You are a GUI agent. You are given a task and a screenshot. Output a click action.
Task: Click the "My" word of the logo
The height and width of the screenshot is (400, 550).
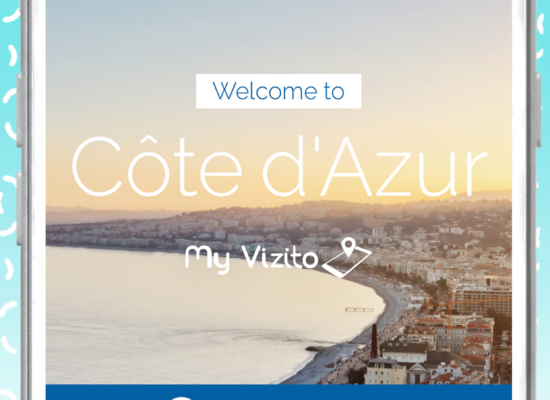click(207, 259)
